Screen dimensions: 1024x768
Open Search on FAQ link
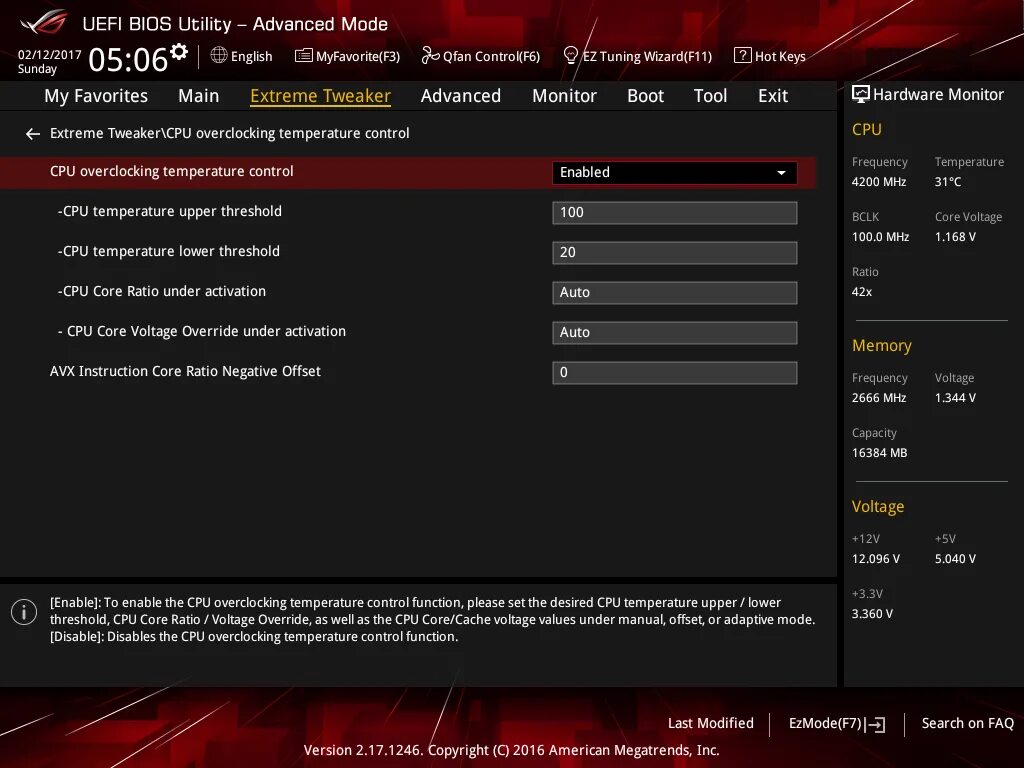[x=967, y=723]
